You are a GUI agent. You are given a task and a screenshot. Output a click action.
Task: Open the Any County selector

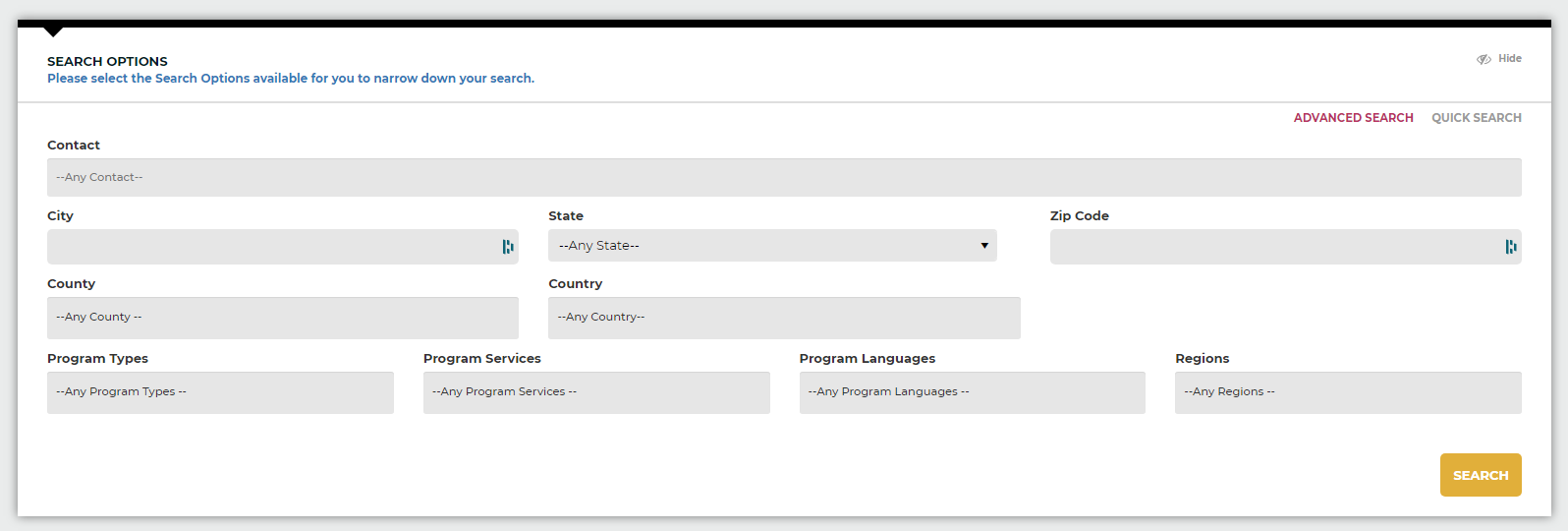coord(282,318)
